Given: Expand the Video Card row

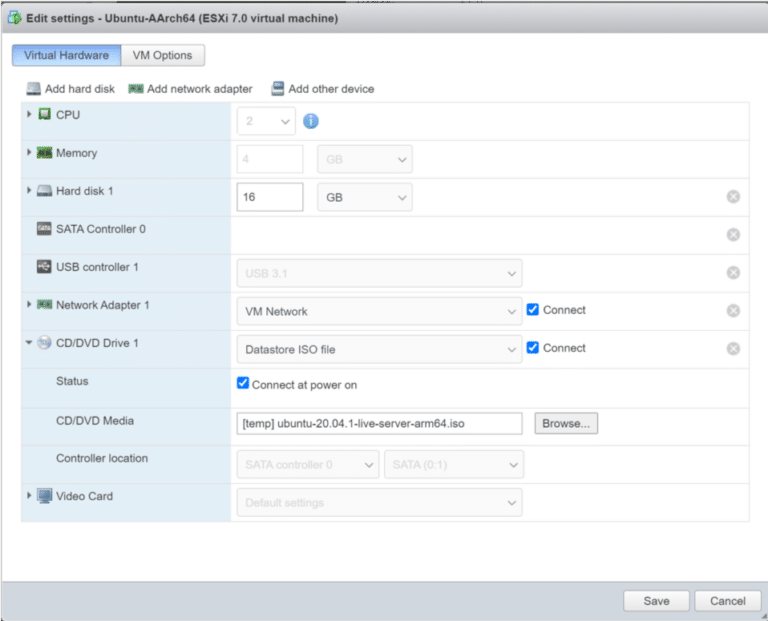Looking at the screenshot, I should [29, 496].
